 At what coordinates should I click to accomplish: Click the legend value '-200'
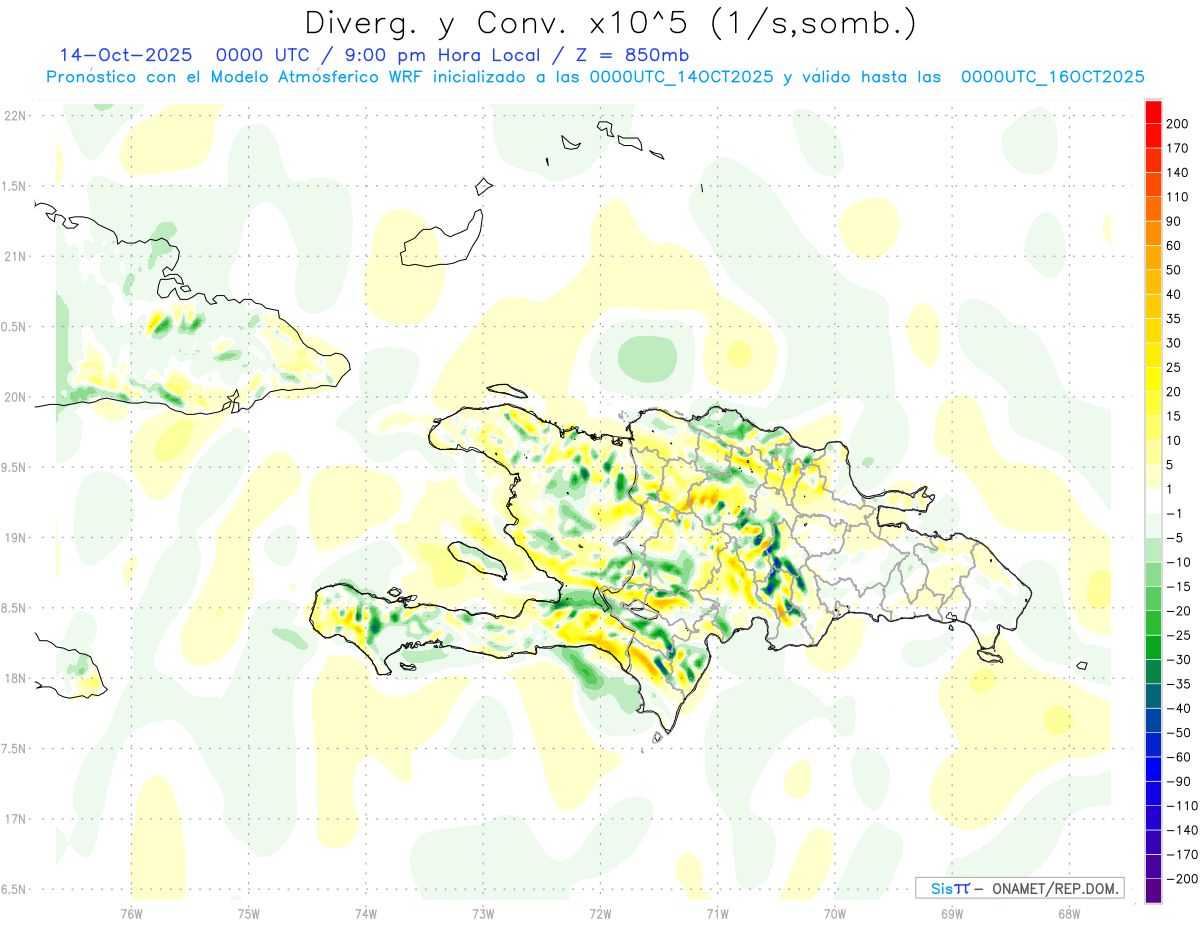(1182, 879)
